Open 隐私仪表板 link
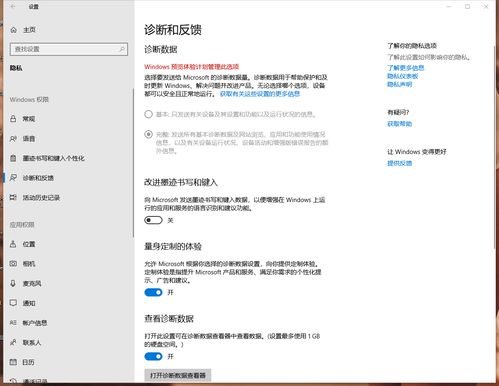Screen dimensions: 499x386 [x=403, y=76]
